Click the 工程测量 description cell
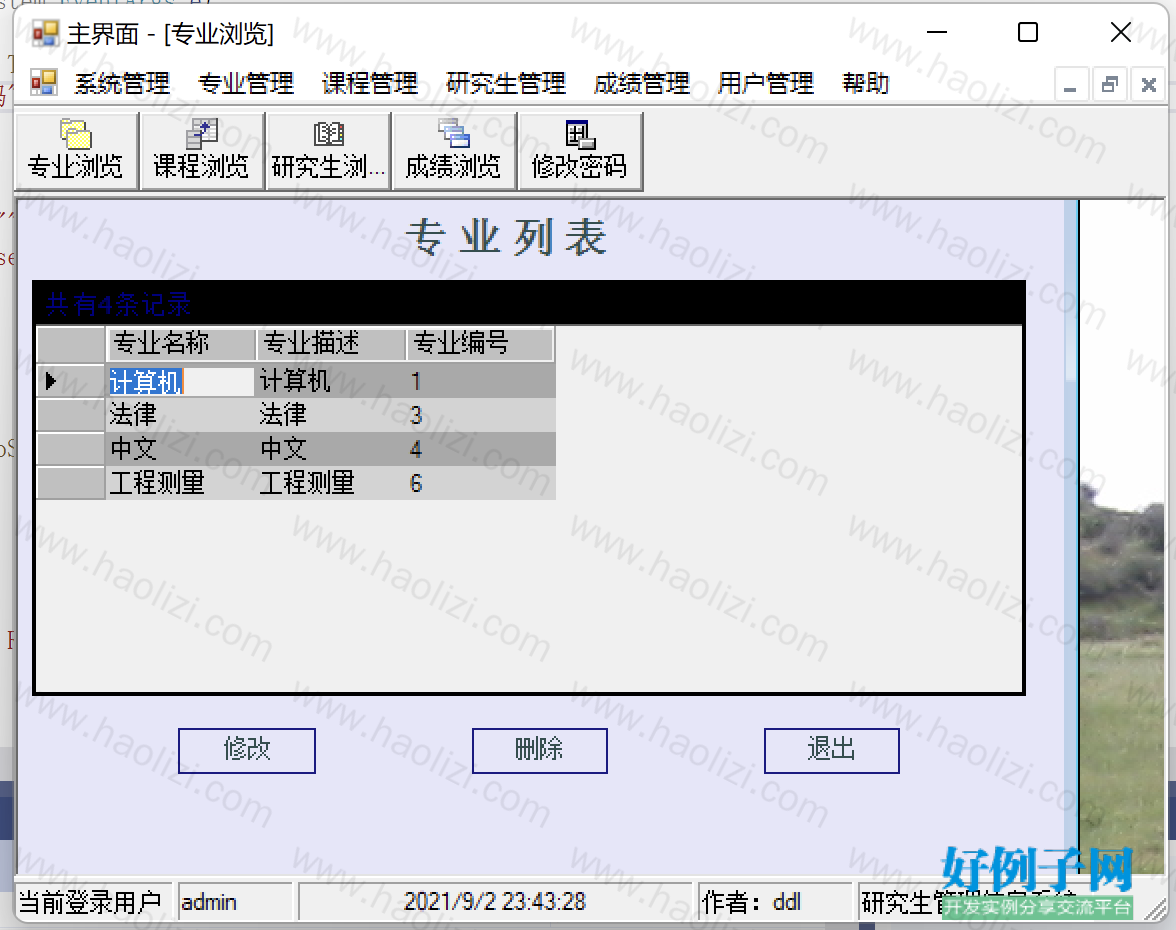The width and height of the screenshot is (1176, 930). point(331,482)
